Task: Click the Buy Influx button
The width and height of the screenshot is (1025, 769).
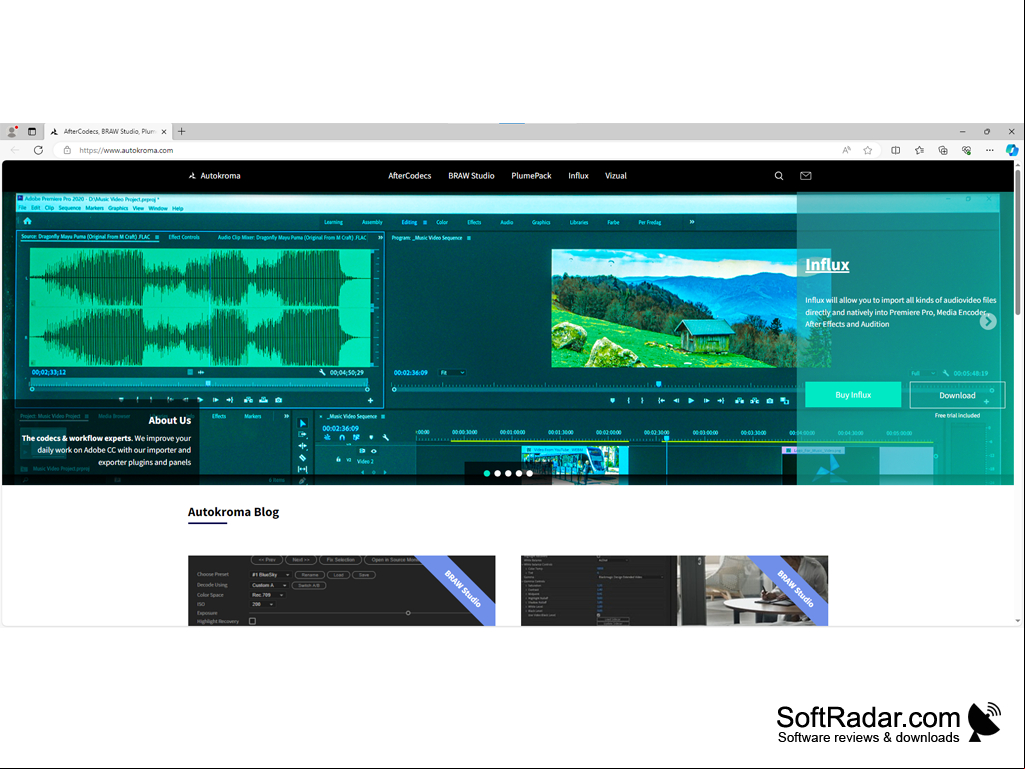Action: [x=853, y=395]
